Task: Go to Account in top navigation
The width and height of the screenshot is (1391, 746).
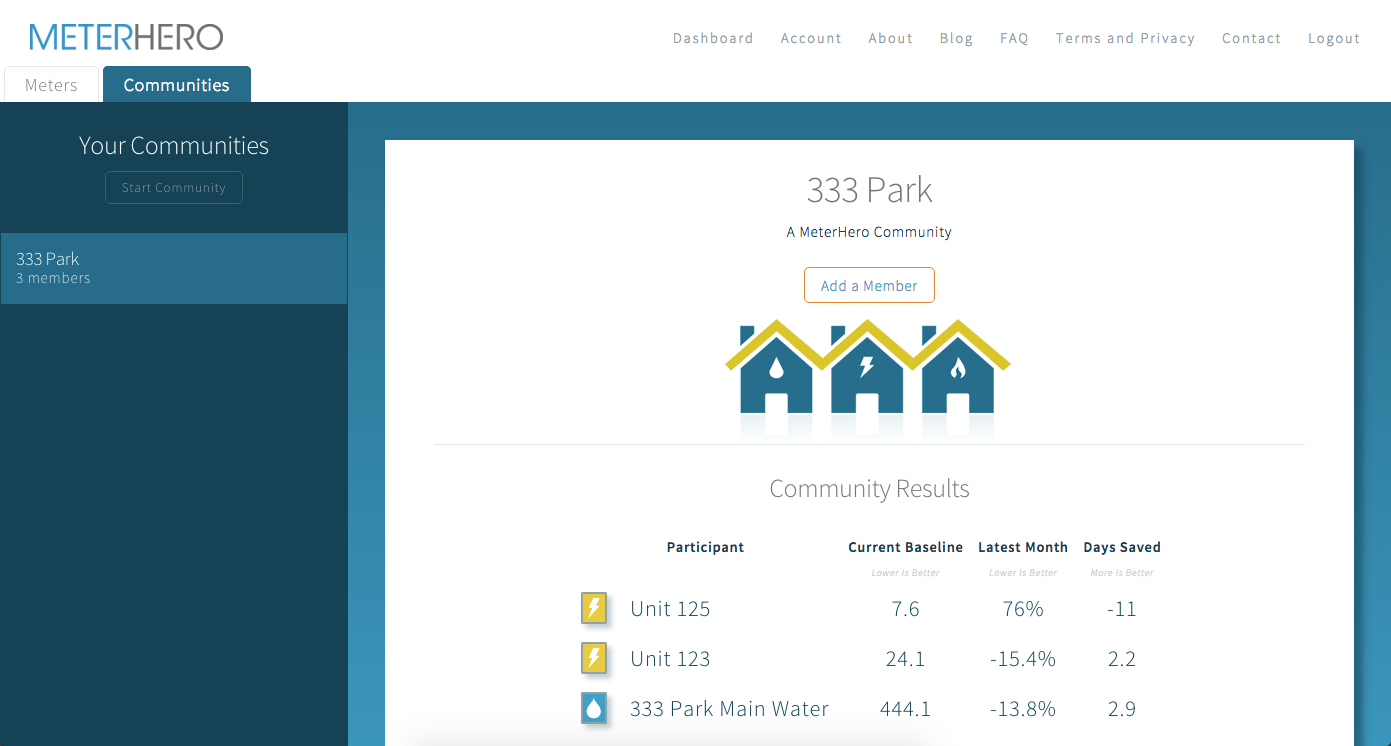Action: 811,38
